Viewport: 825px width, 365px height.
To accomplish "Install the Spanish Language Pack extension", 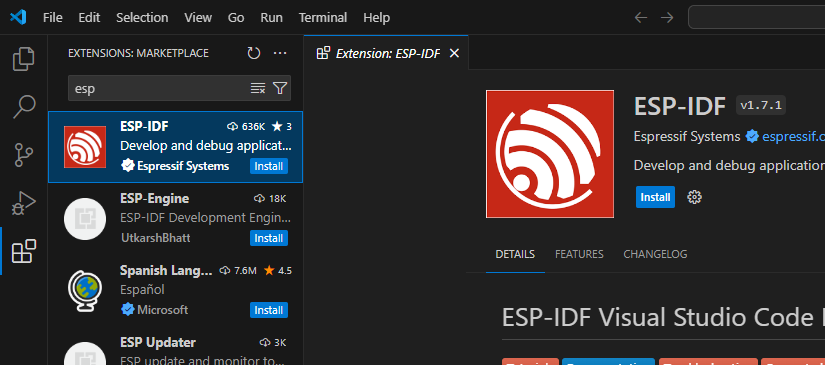I will 269,310.
